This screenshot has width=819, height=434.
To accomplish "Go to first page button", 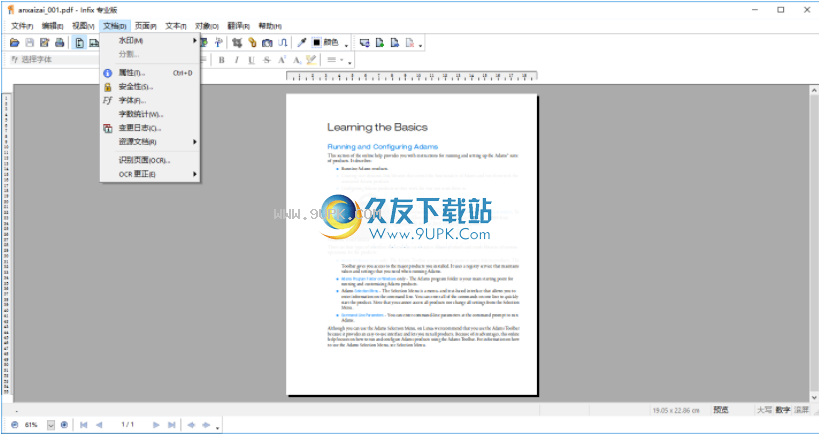I will click(84, 425).
